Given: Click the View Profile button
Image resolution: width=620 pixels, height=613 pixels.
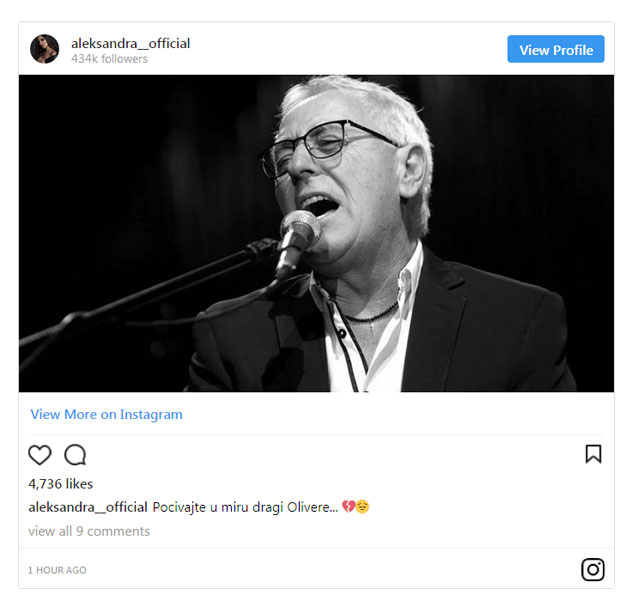Looking at the screenshot, I should tap(556, 49).
